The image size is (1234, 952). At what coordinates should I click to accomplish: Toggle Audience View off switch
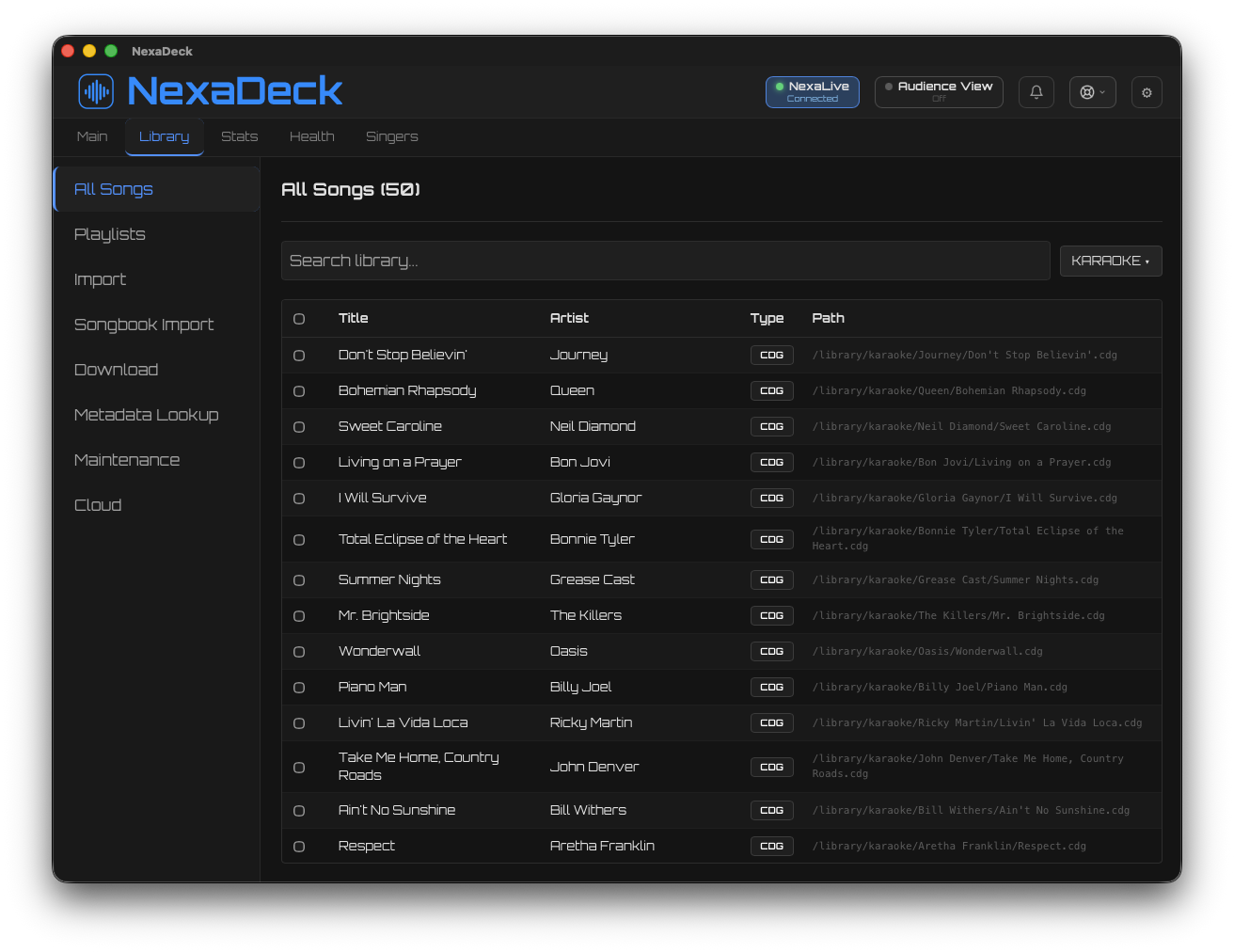[x=939, y=91]
